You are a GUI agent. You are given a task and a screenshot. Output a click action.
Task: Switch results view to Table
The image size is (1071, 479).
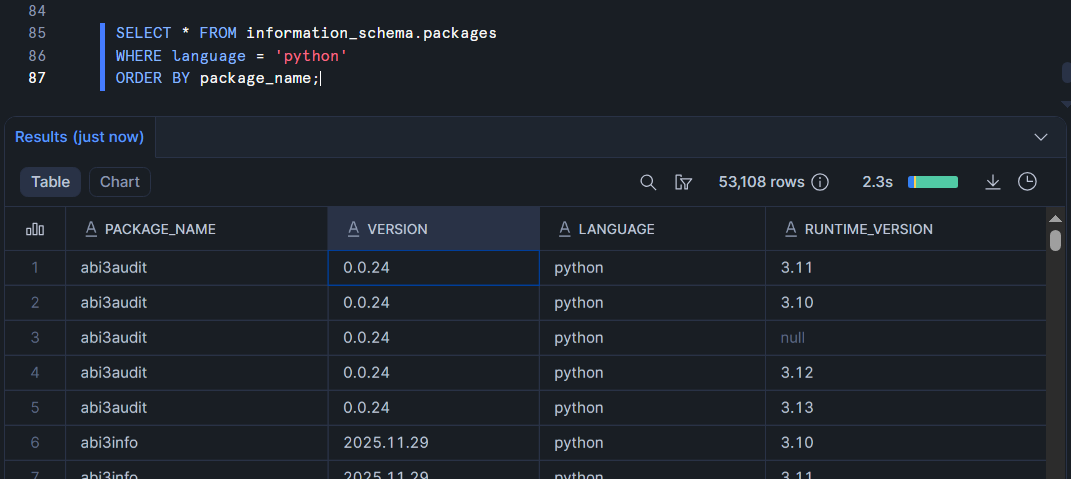click(51, 182)
